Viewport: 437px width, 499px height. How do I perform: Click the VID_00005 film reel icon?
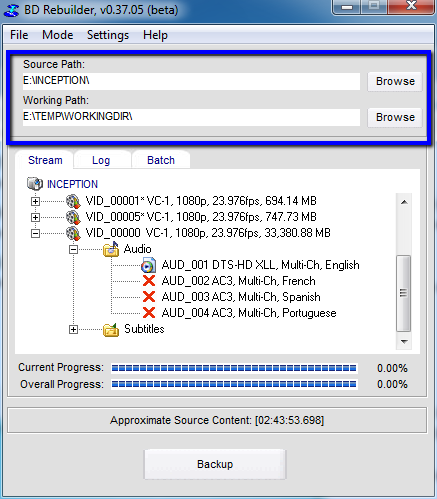pyautogui.click(x=73, y=217)
